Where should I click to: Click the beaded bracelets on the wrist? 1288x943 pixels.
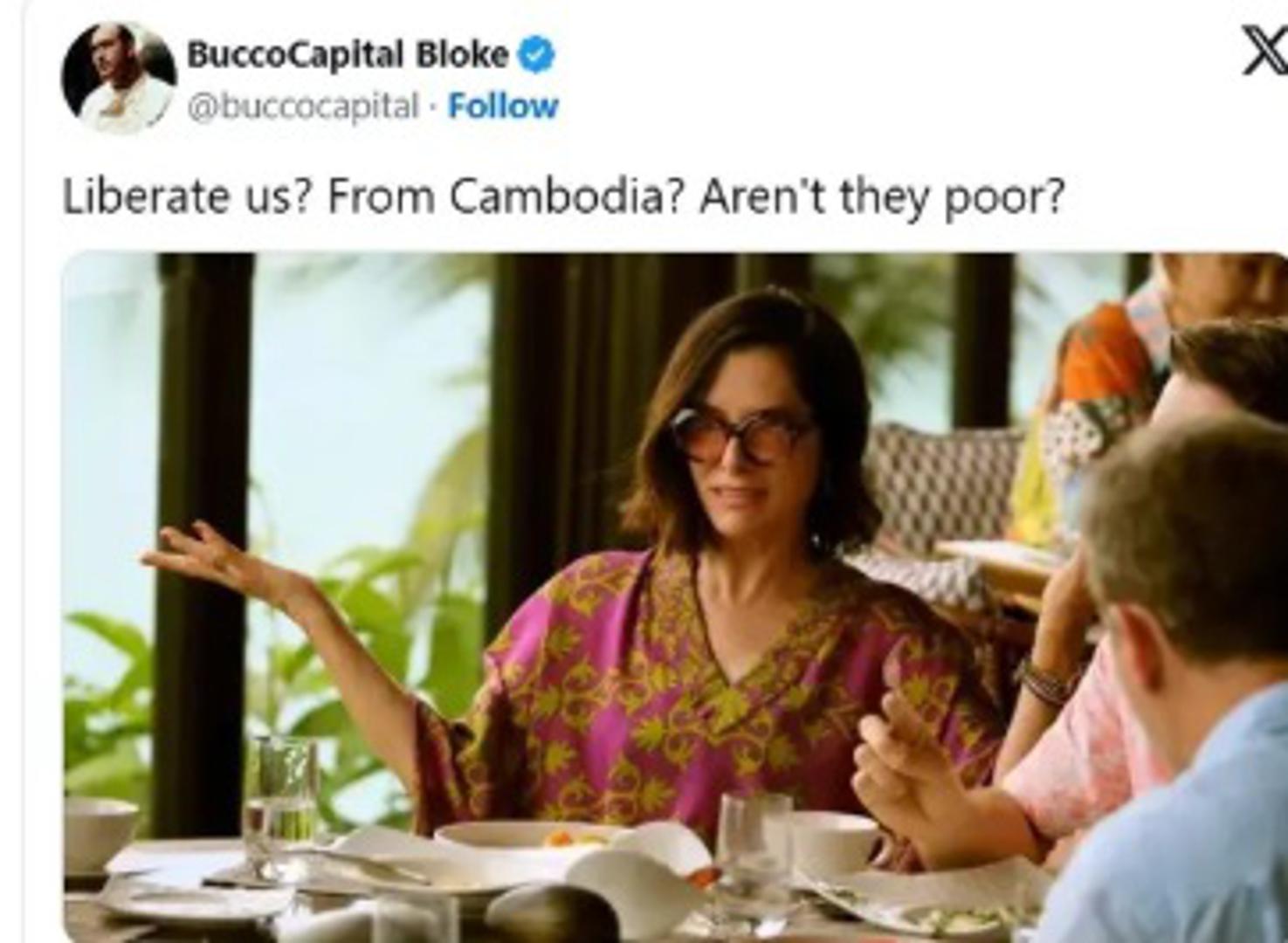tap(1046, 682)
